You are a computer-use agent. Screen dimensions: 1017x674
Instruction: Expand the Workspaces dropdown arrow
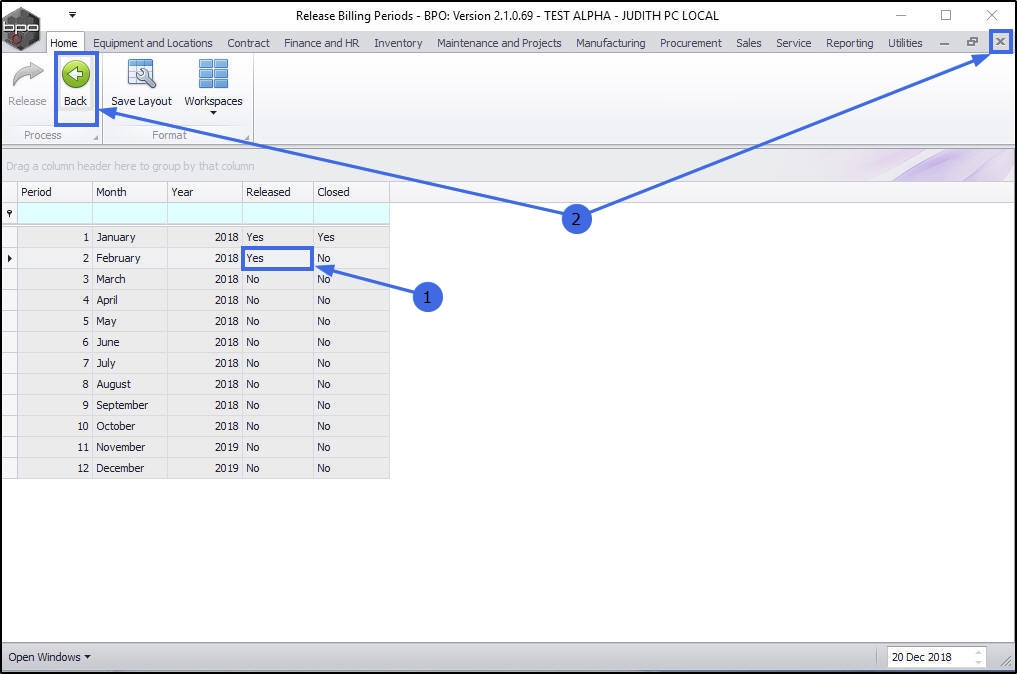pos(213,113)
